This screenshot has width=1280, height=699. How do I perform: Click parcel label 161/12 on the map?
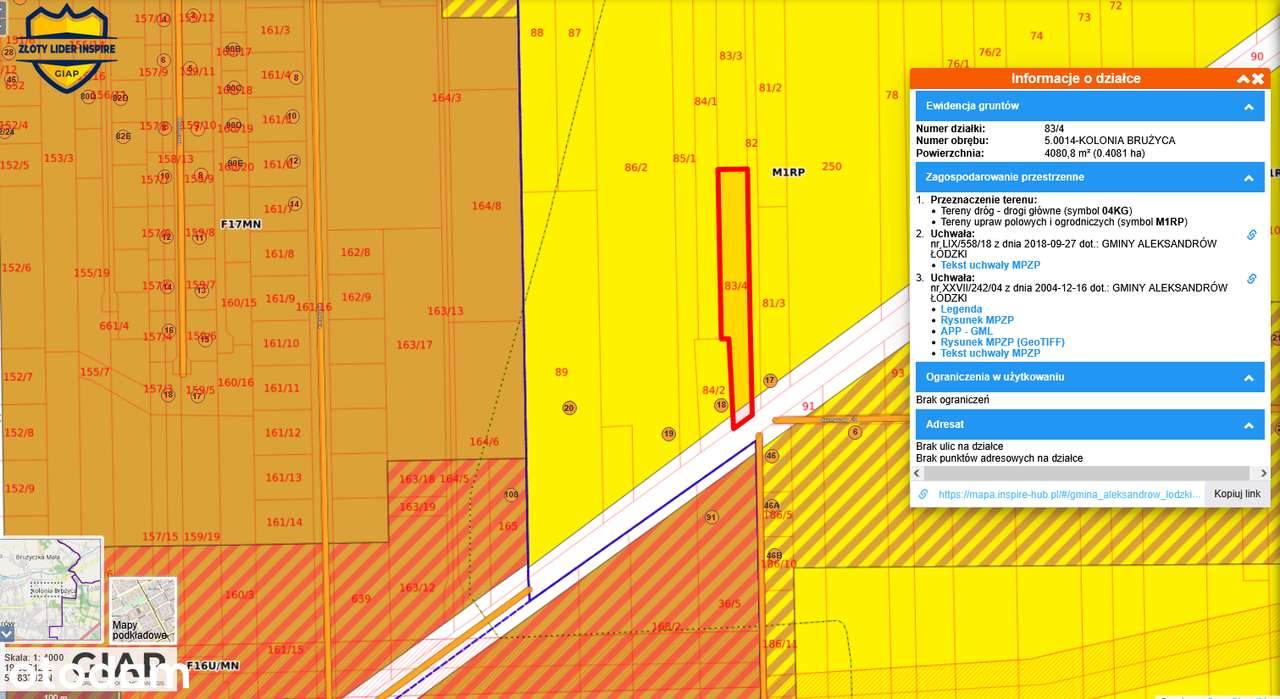pyautogui.click(x=283, y=433)
